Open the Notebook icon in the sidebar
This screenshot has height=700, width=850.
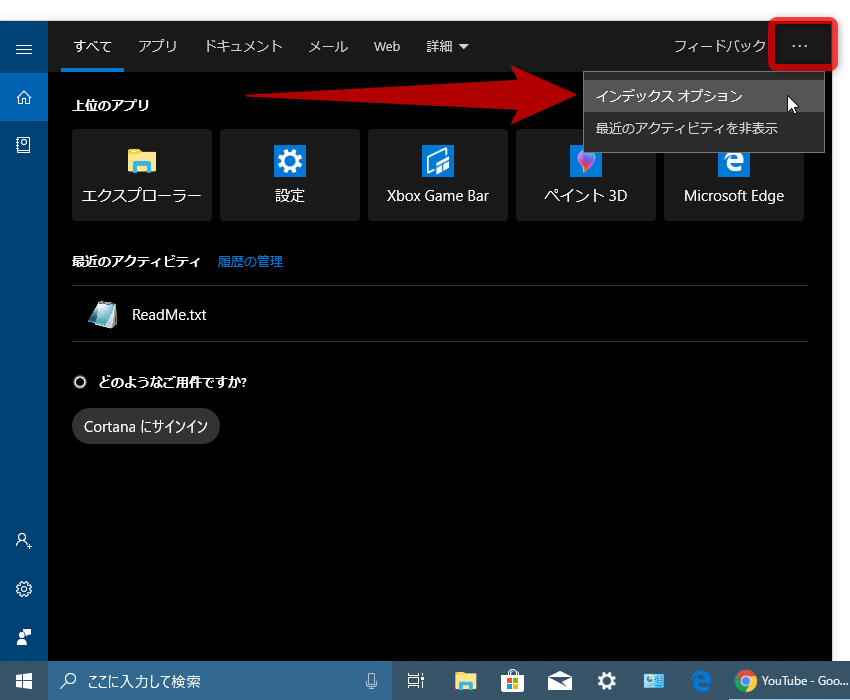(x=23, y=145)
